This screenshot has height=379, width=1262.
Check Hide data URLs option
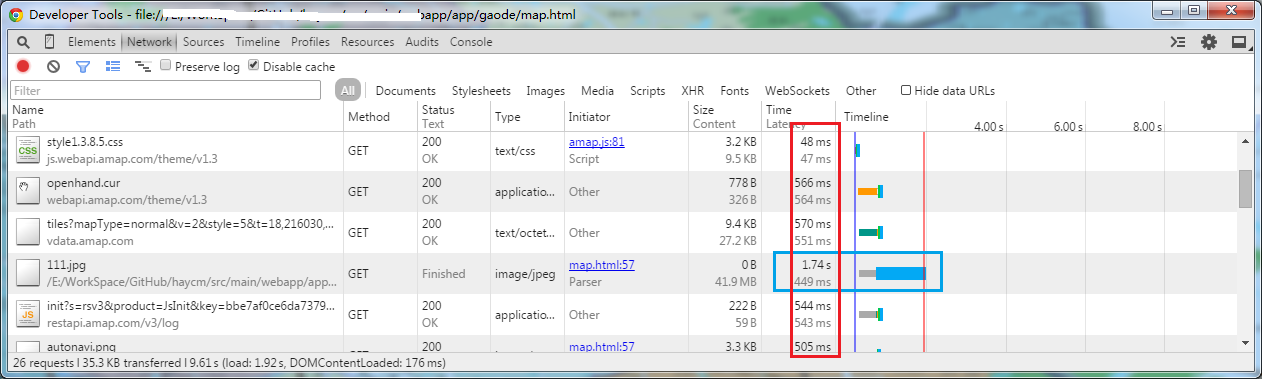pos(906,90)
